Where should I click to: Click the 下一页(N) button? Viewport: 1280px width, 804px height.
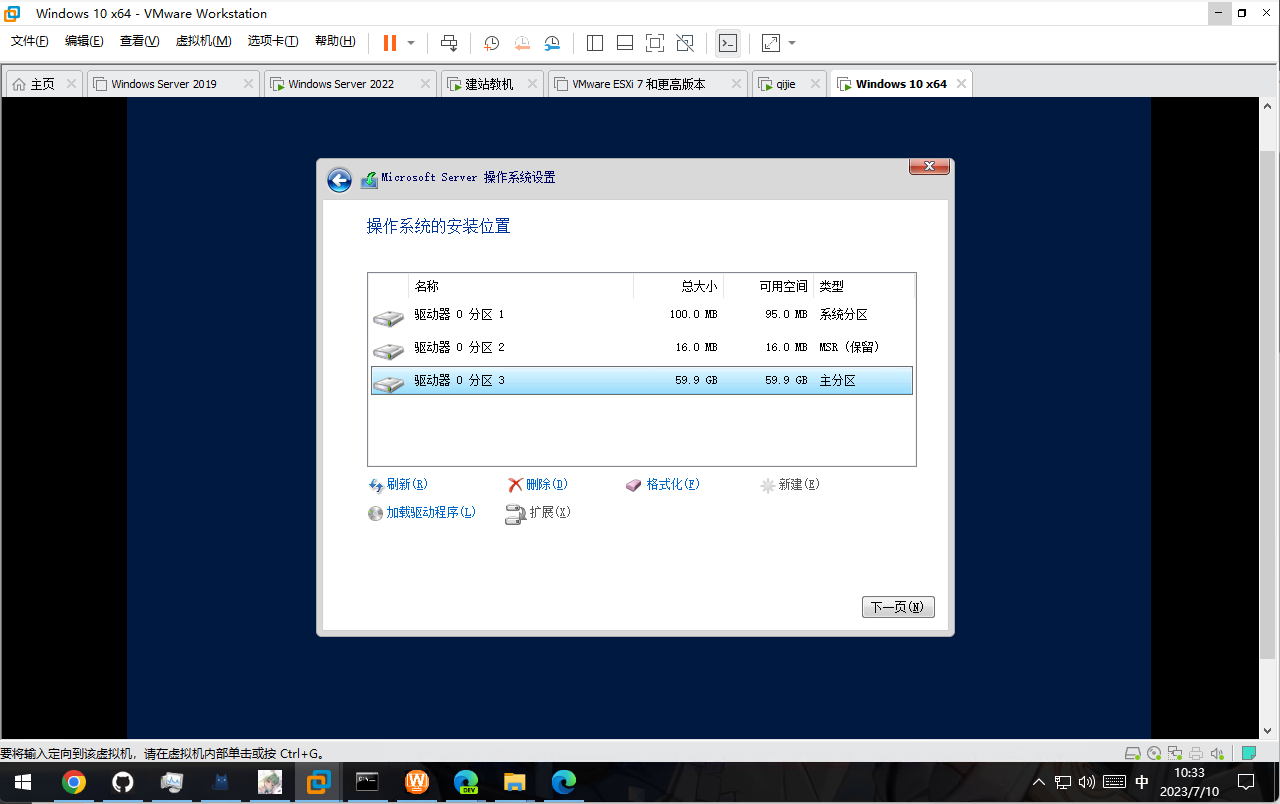pyautogui.click(x=898, y=607)
